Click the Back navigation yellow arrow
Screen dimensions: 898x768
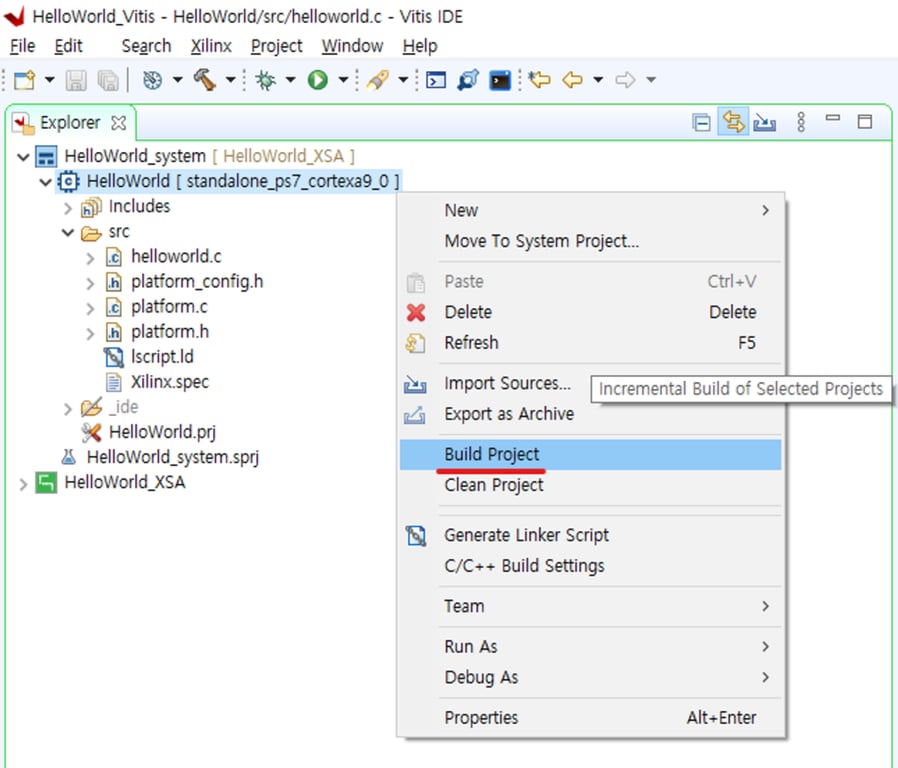[x=572, y=80]
